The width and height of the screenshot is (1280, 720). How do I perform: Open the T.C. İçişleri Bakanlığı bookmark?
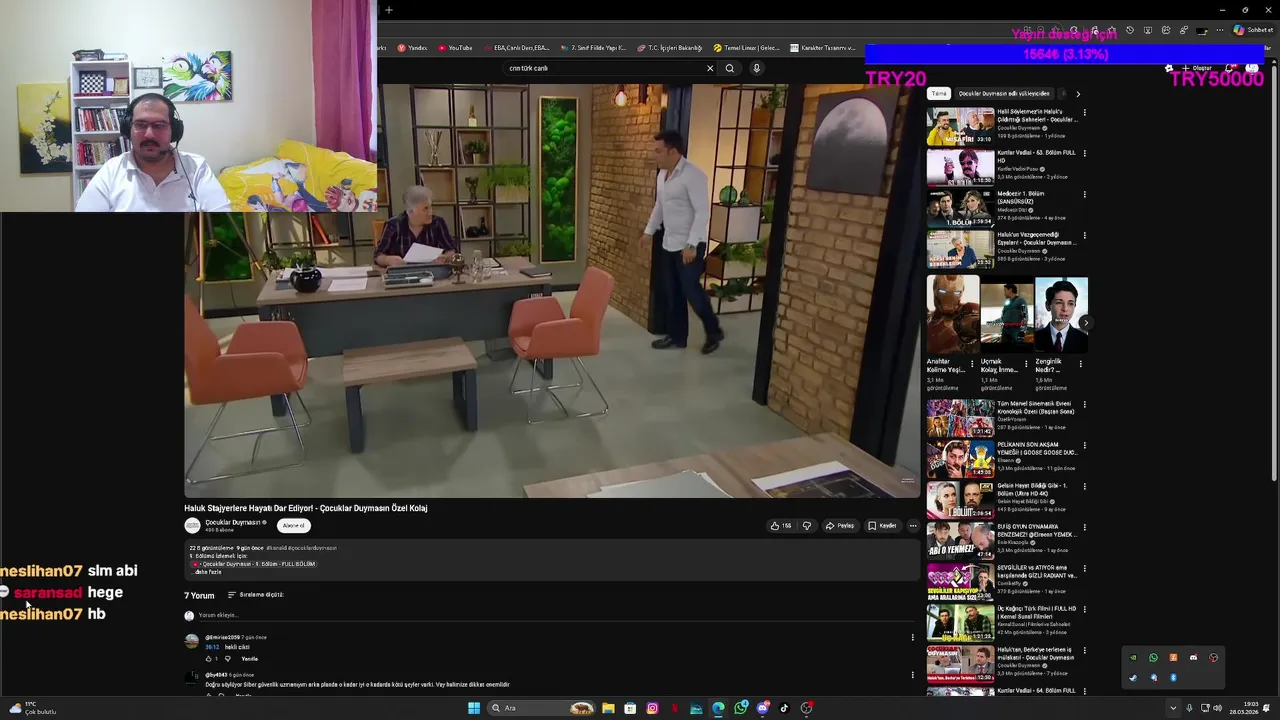coord(669,47)
